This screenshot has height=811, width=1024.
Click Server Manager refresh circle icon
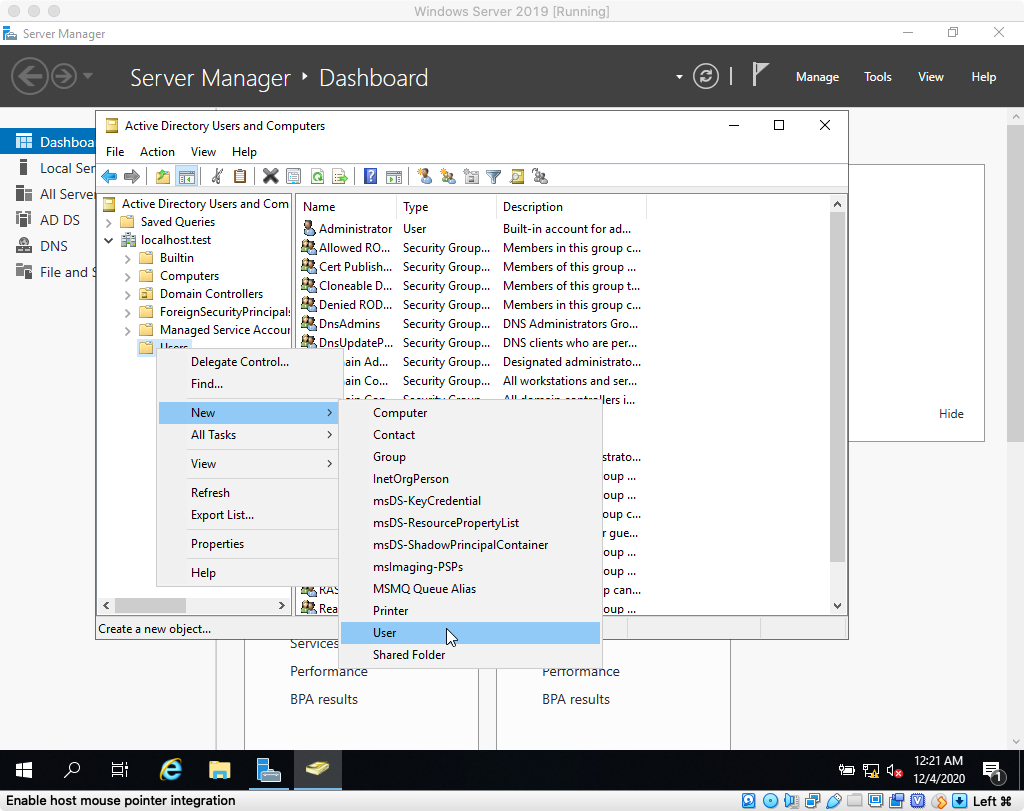coord(705,76)
